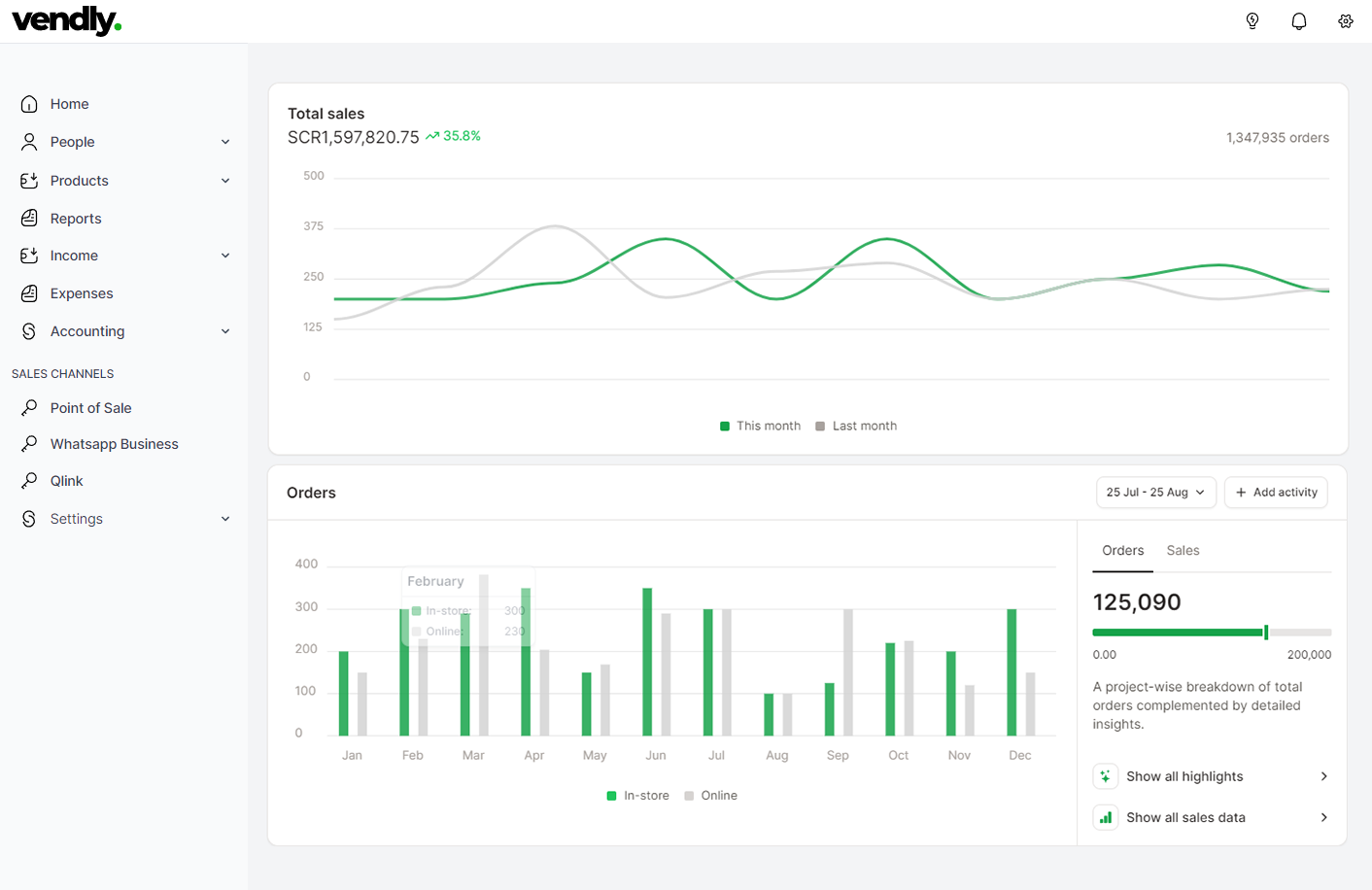Click the Expenses sidebar icon
The image size is (1372, 890).
pyautogui.click(x=29, y=293)
